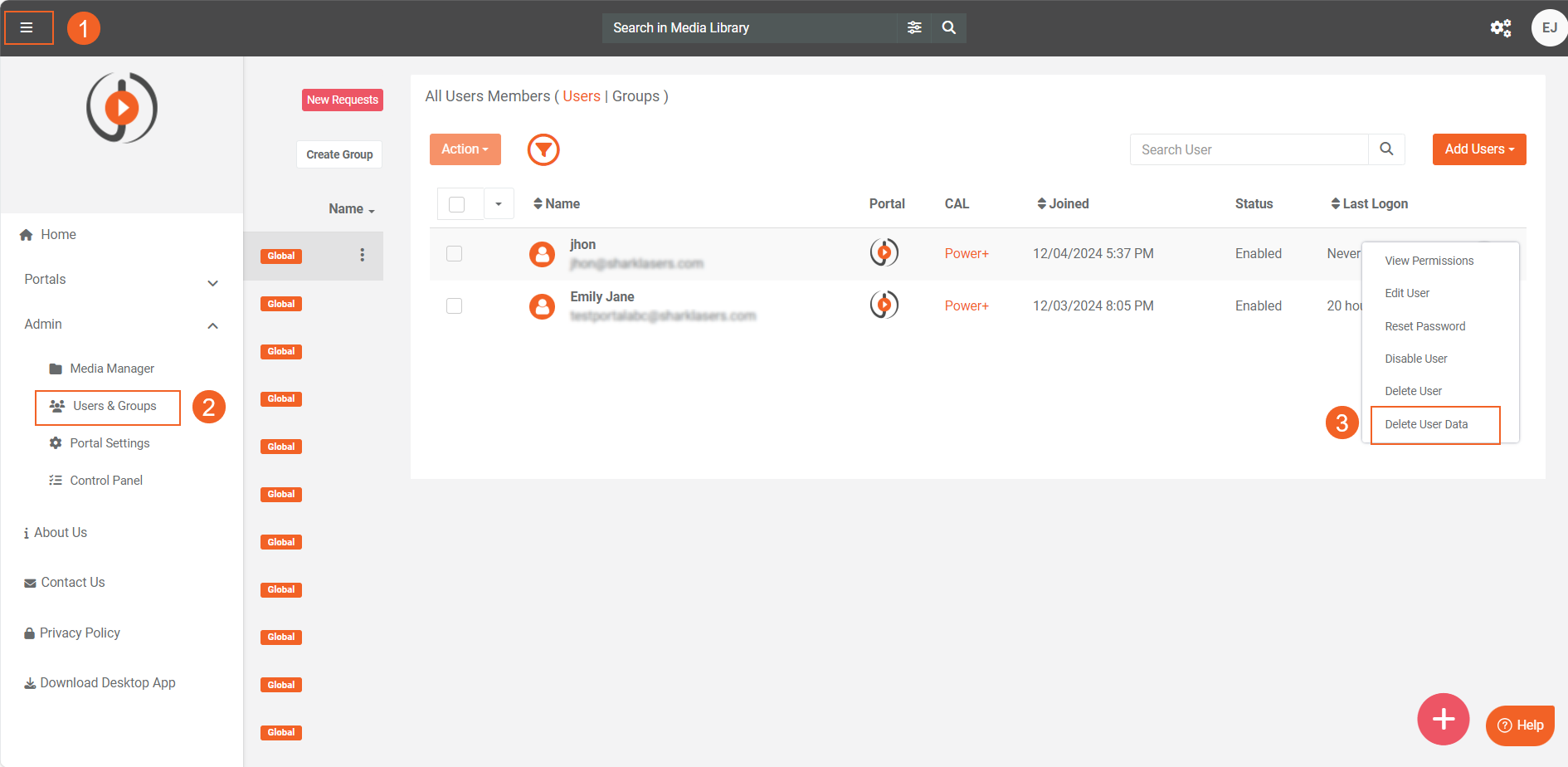
Task: Focus the Search User input field
Action: tap(1249, 149)
